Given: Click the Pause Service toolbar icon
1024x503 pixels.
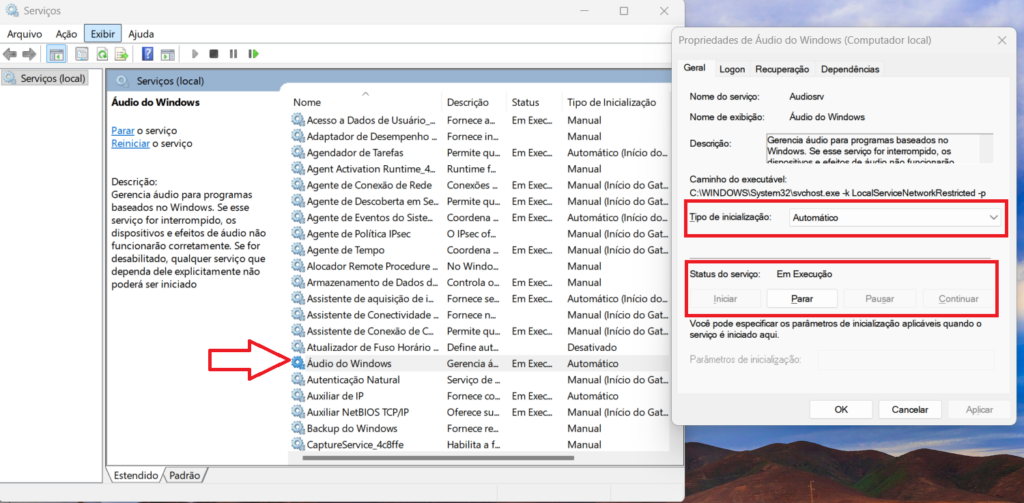Looking at the screenshot, I should 233,54.
